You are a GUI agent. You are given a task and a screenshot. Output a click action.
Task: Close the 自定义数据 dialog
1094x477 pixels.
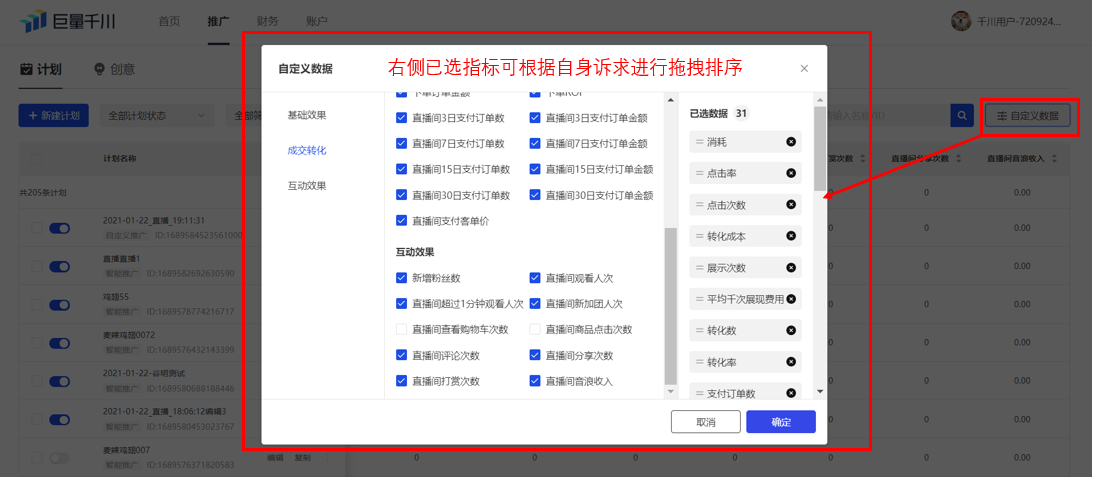click(804, 68)
